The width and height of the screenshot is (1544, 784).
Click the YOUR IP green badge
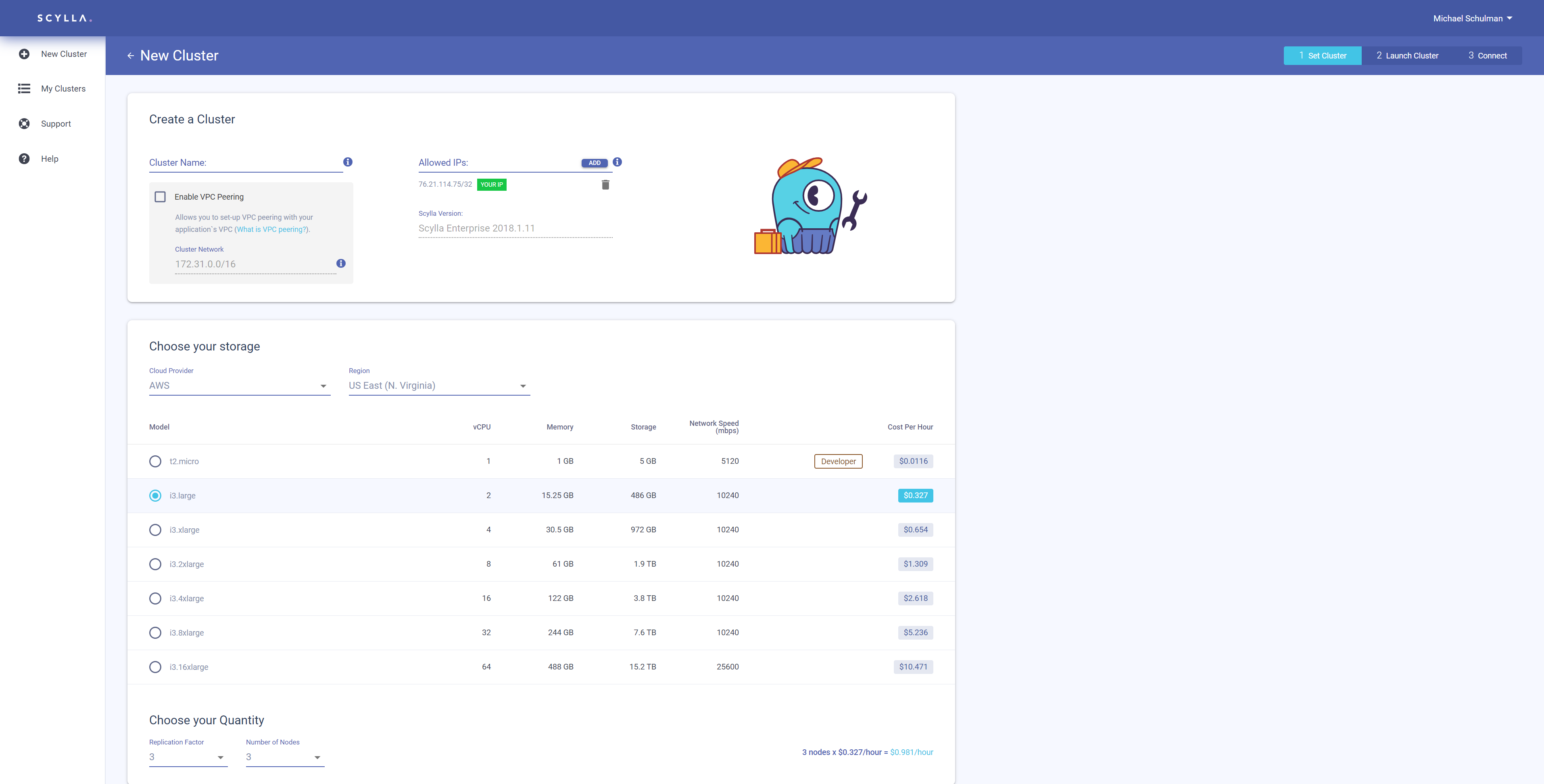click(x=492, y=185)
